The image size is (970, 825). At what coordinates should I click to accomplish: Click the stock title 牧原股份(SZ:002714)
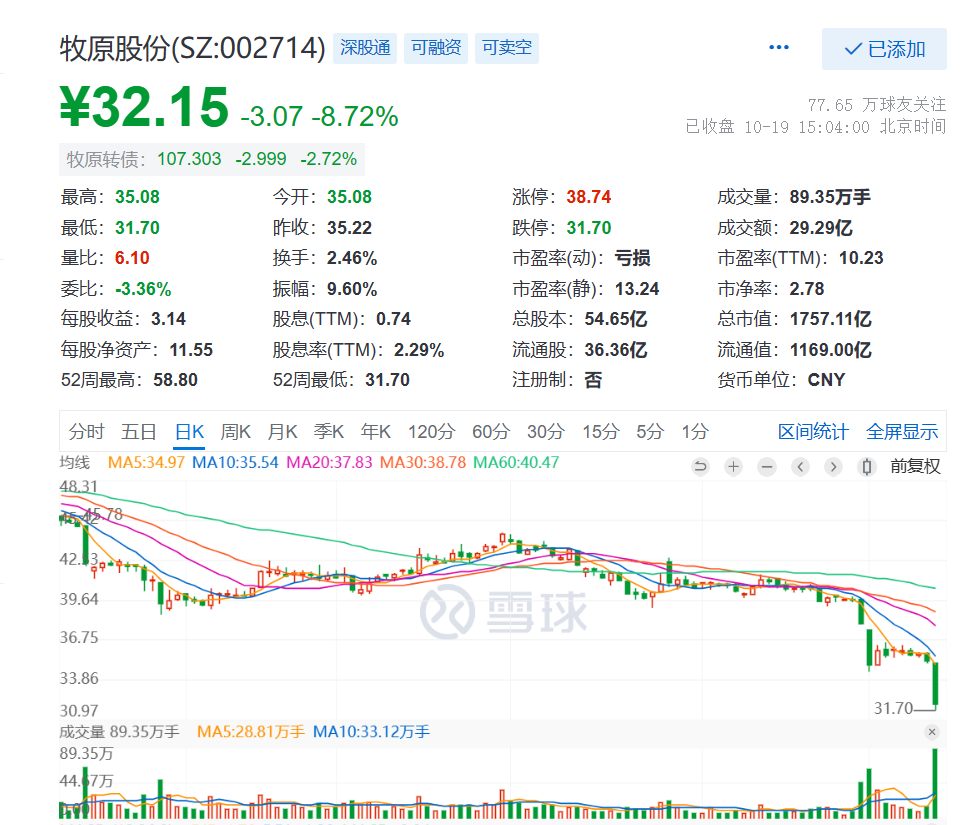click(192, 48)
